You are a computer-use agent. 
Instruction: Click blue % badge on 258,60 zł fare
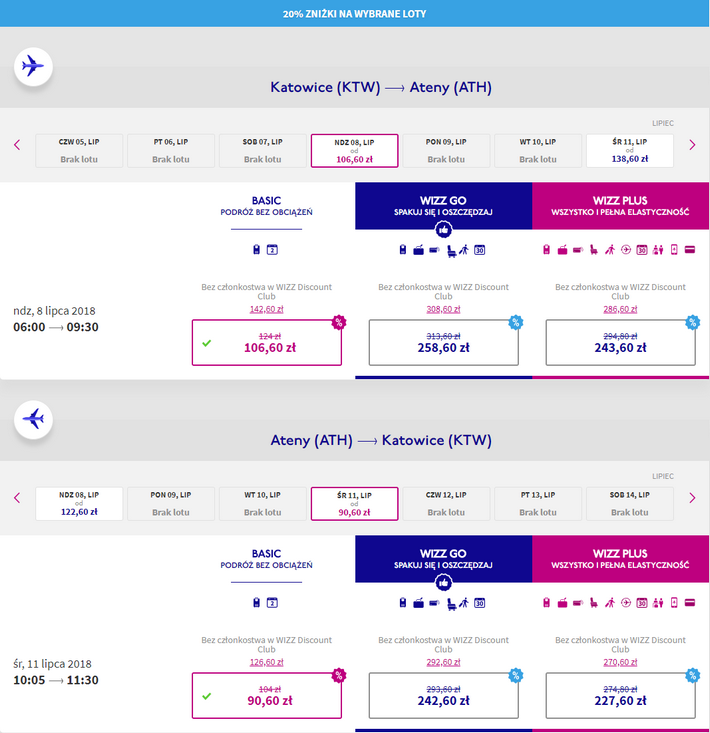[x=516, y=322]
